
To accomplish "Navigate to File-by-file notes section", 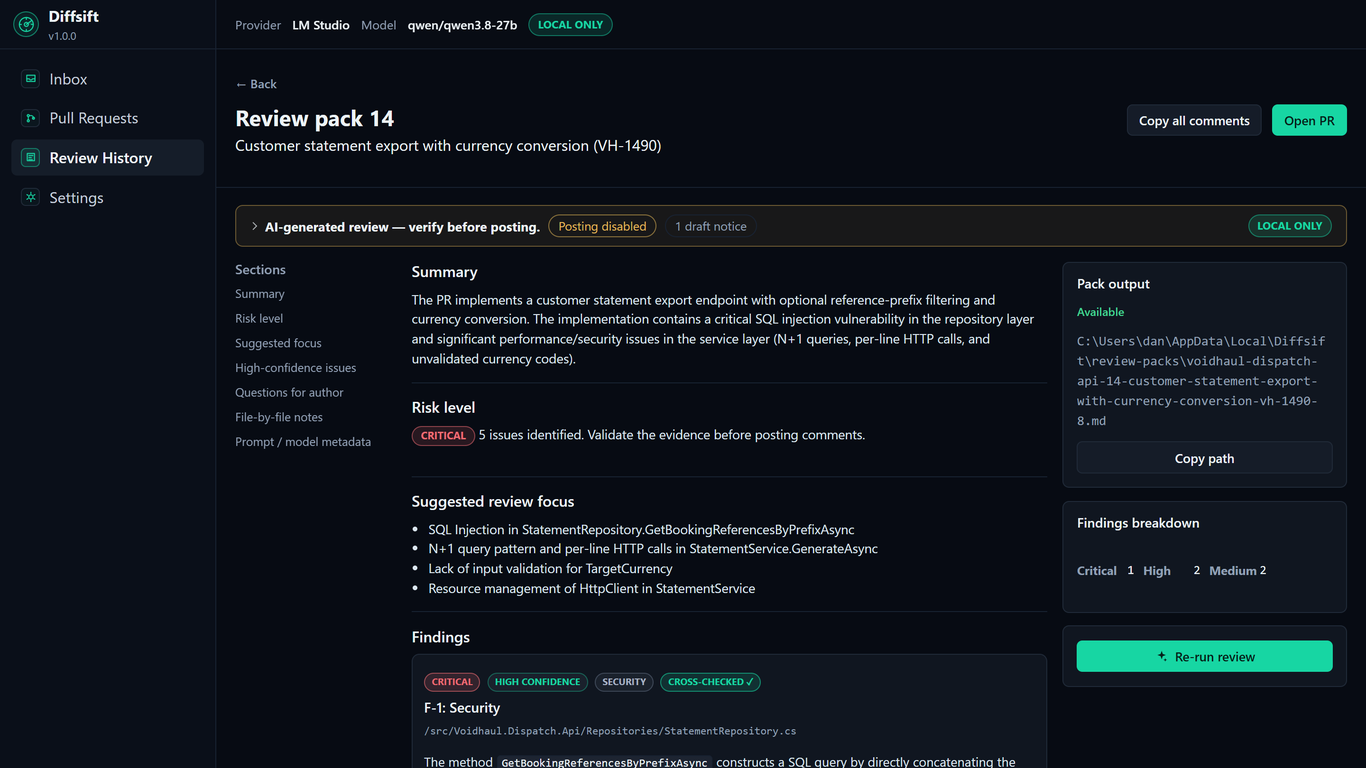I will (279, 417).
